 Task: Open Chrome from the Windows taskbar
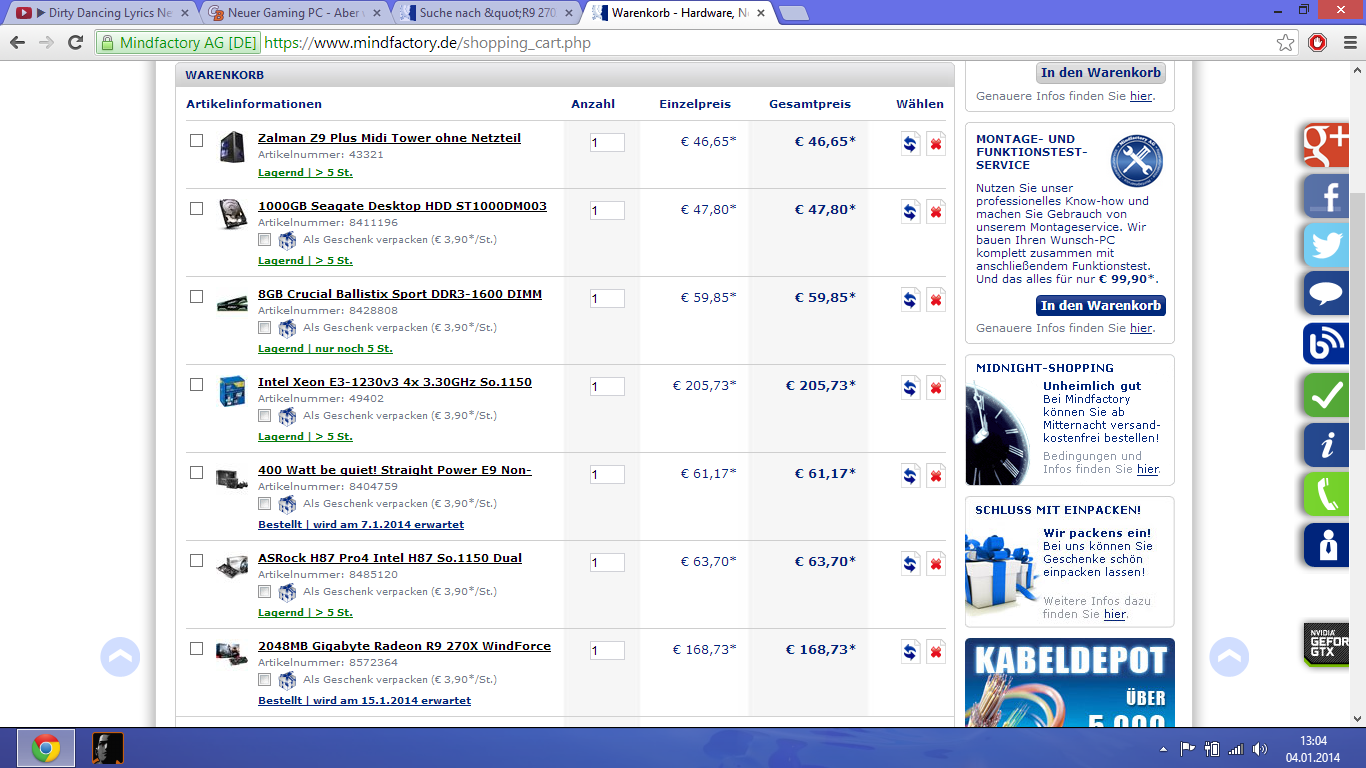(46, 748)
